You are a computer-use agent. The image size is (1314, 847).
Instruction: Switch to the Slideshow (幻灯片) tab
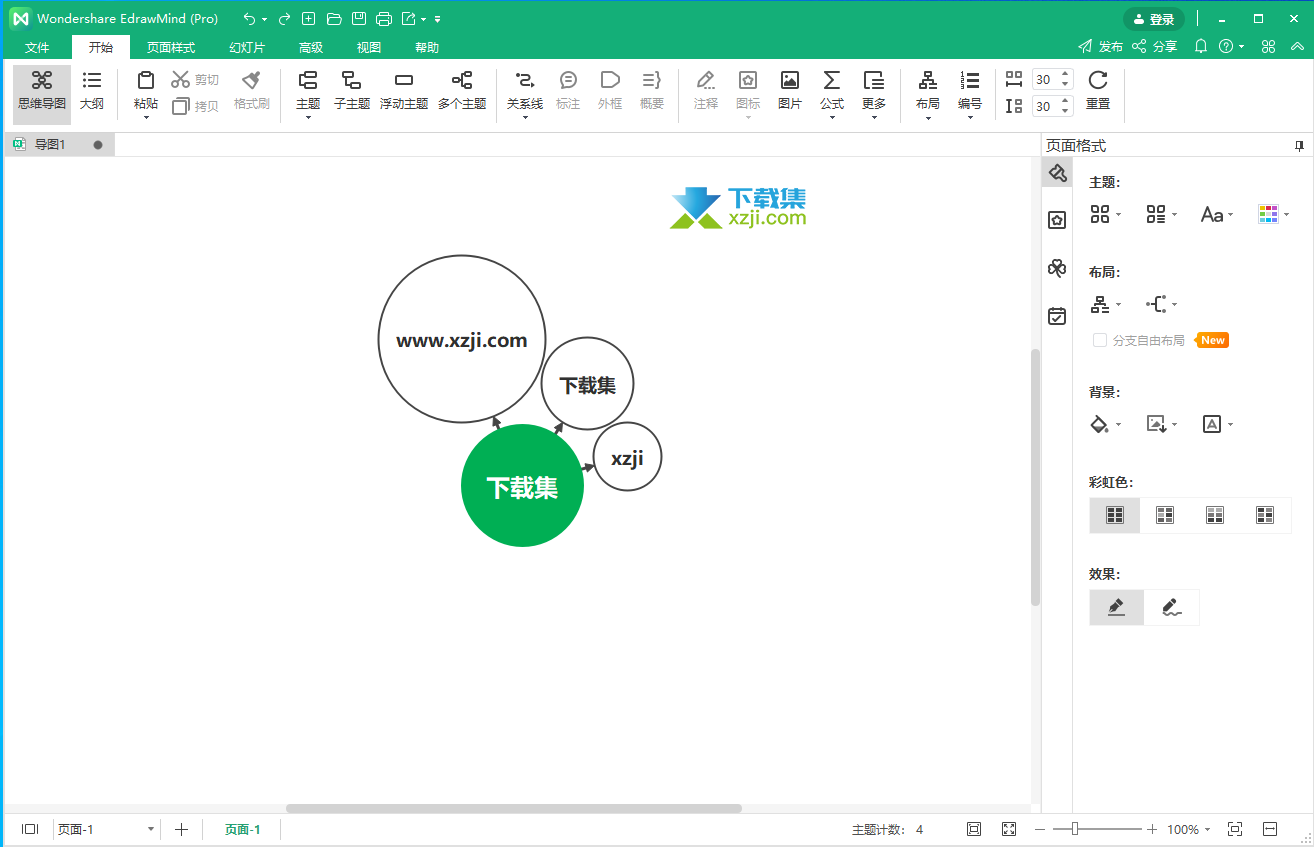click(247, 47)
